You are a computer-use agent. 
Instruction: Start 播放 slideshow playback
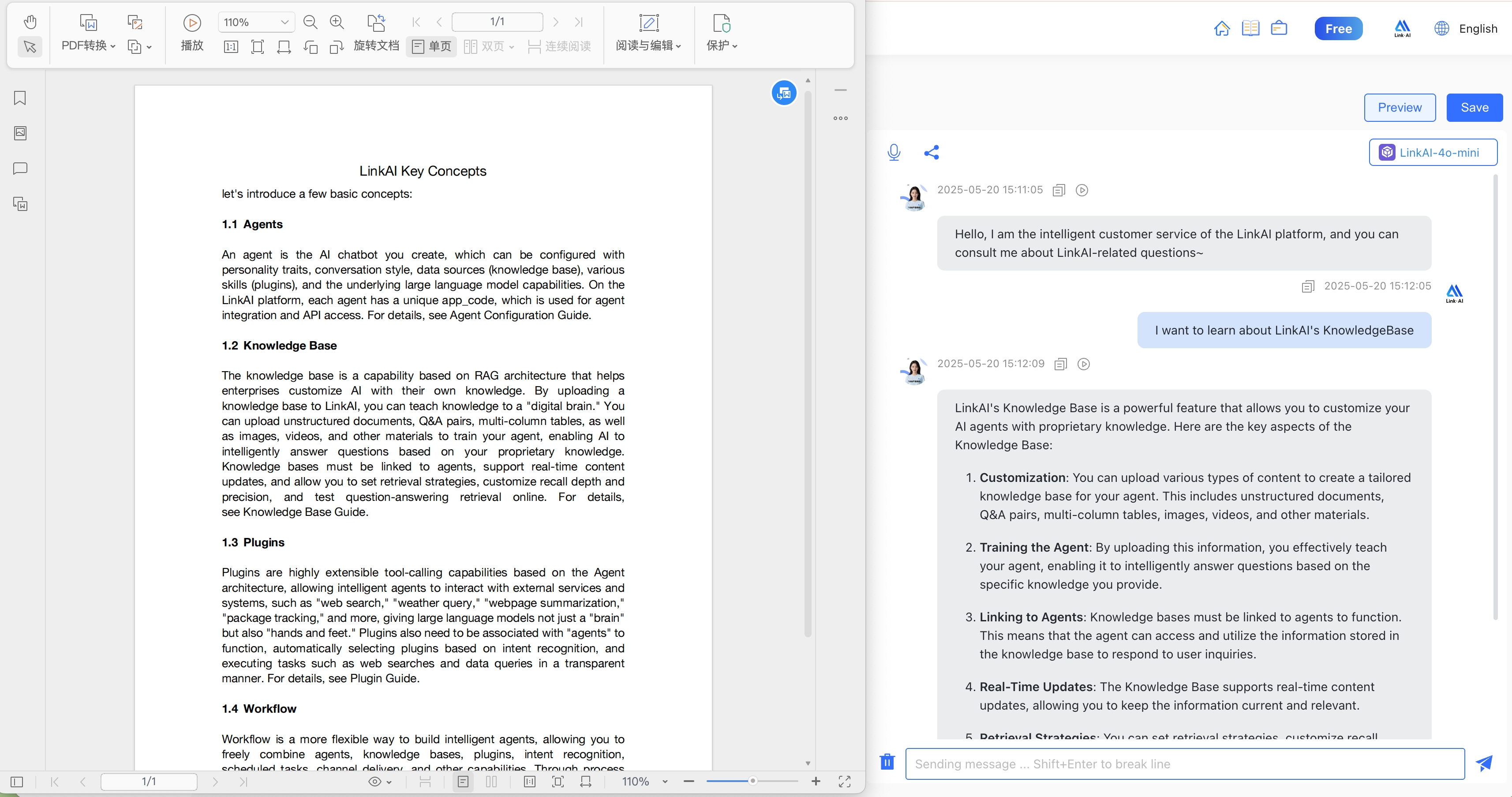click(x=192, y=33)
